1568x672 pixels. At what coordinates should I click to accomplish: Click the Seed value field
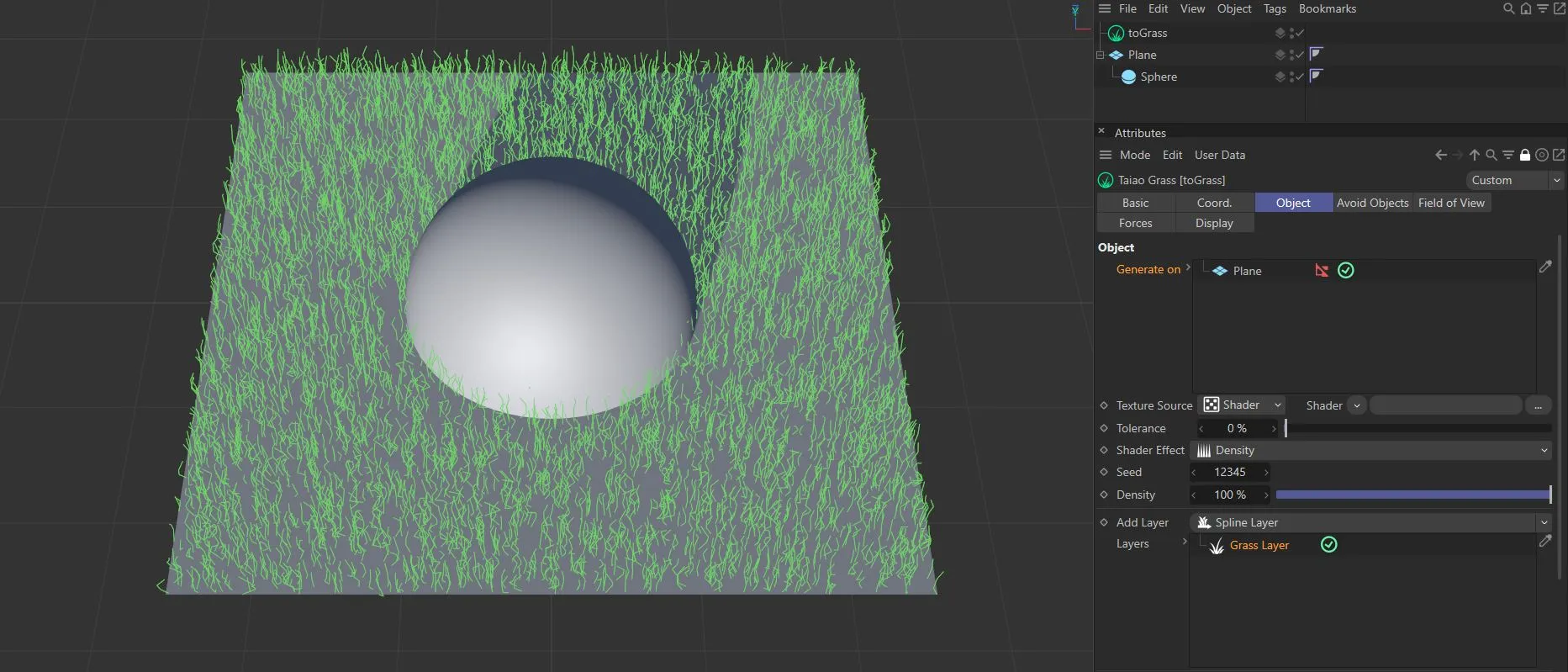click(x=1230, y=473)
